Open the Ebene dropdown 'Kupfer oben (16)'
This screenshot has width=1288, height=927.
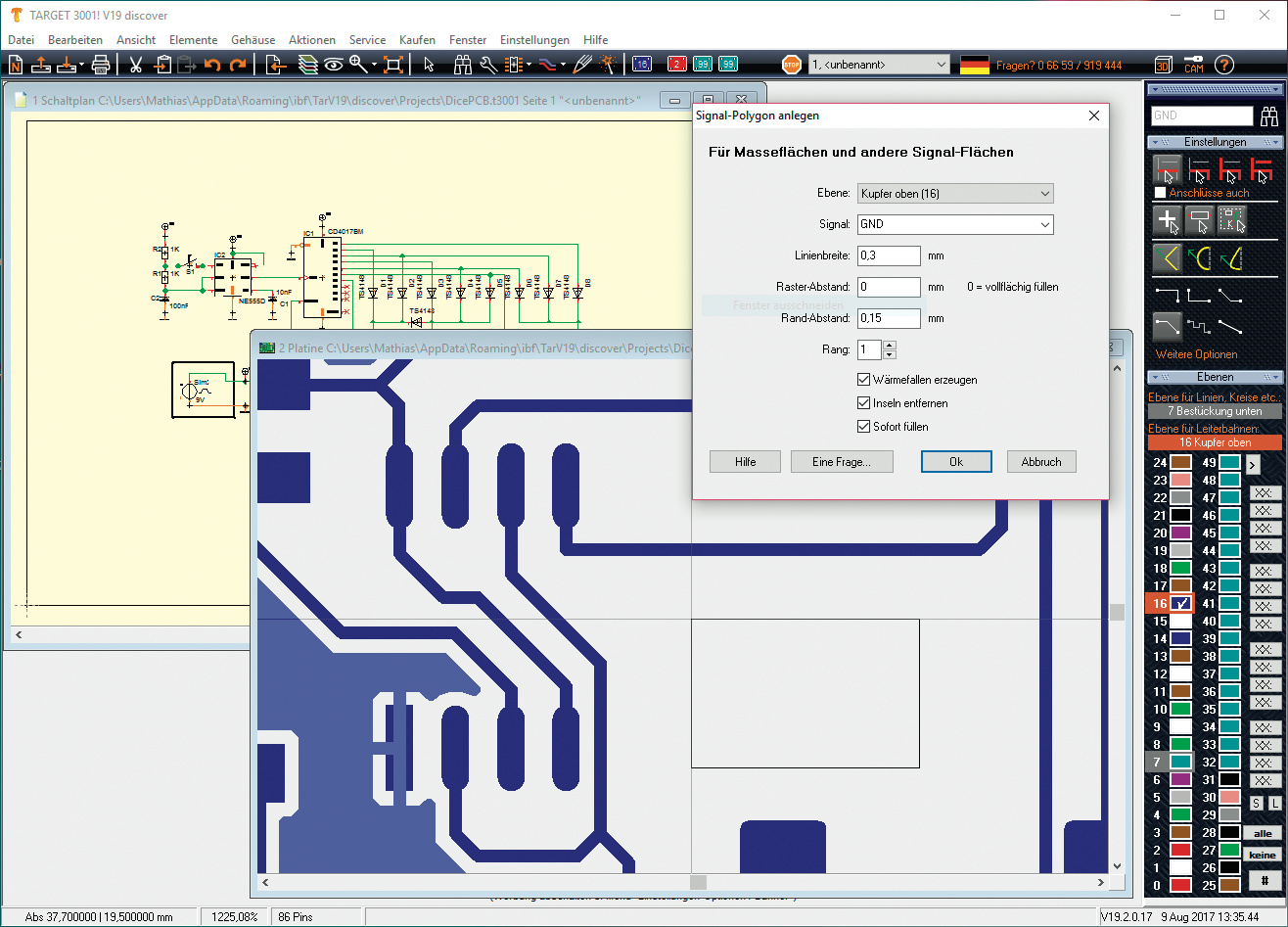(x=954, y=194)
